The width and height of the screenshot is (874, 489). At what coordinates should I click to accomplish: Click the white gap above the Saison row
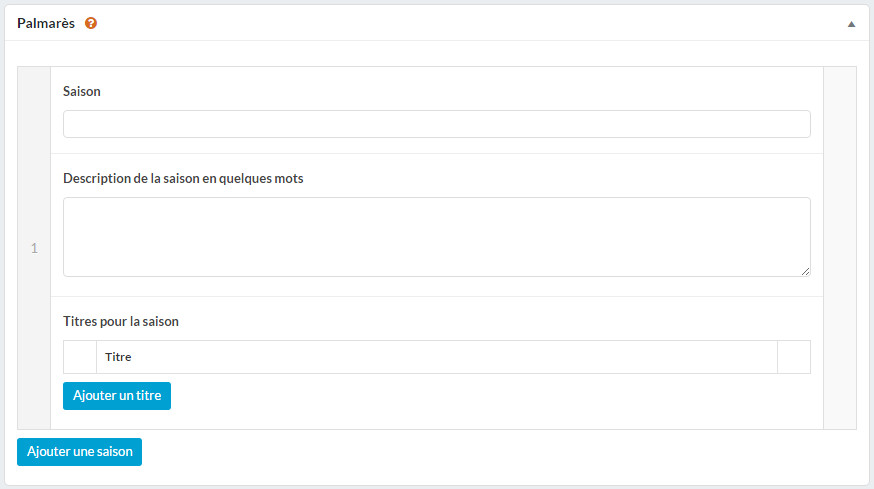tap(436, 54)
